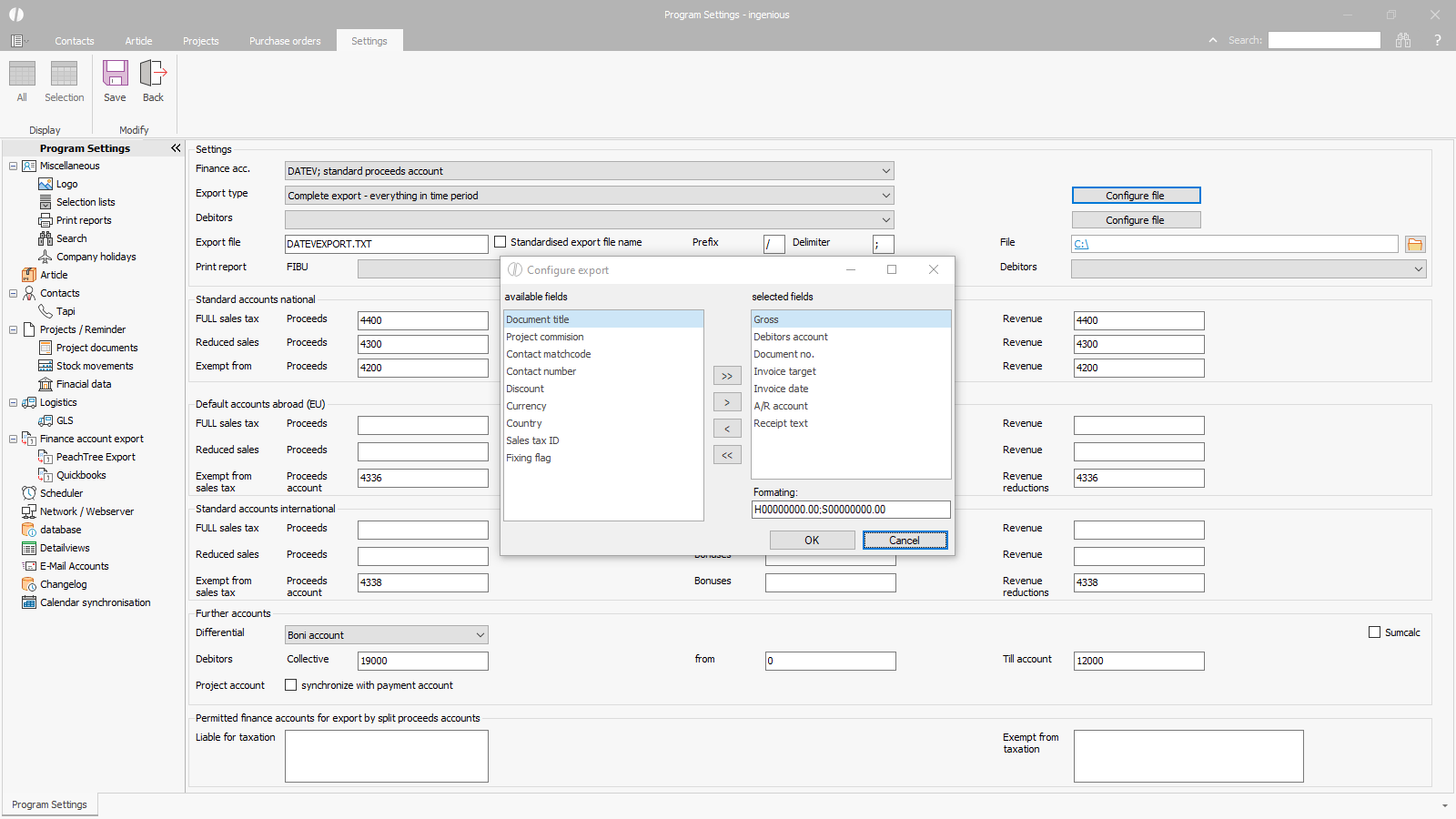
Task: Click the Selection display icon
Action: [x=64, y=80]
